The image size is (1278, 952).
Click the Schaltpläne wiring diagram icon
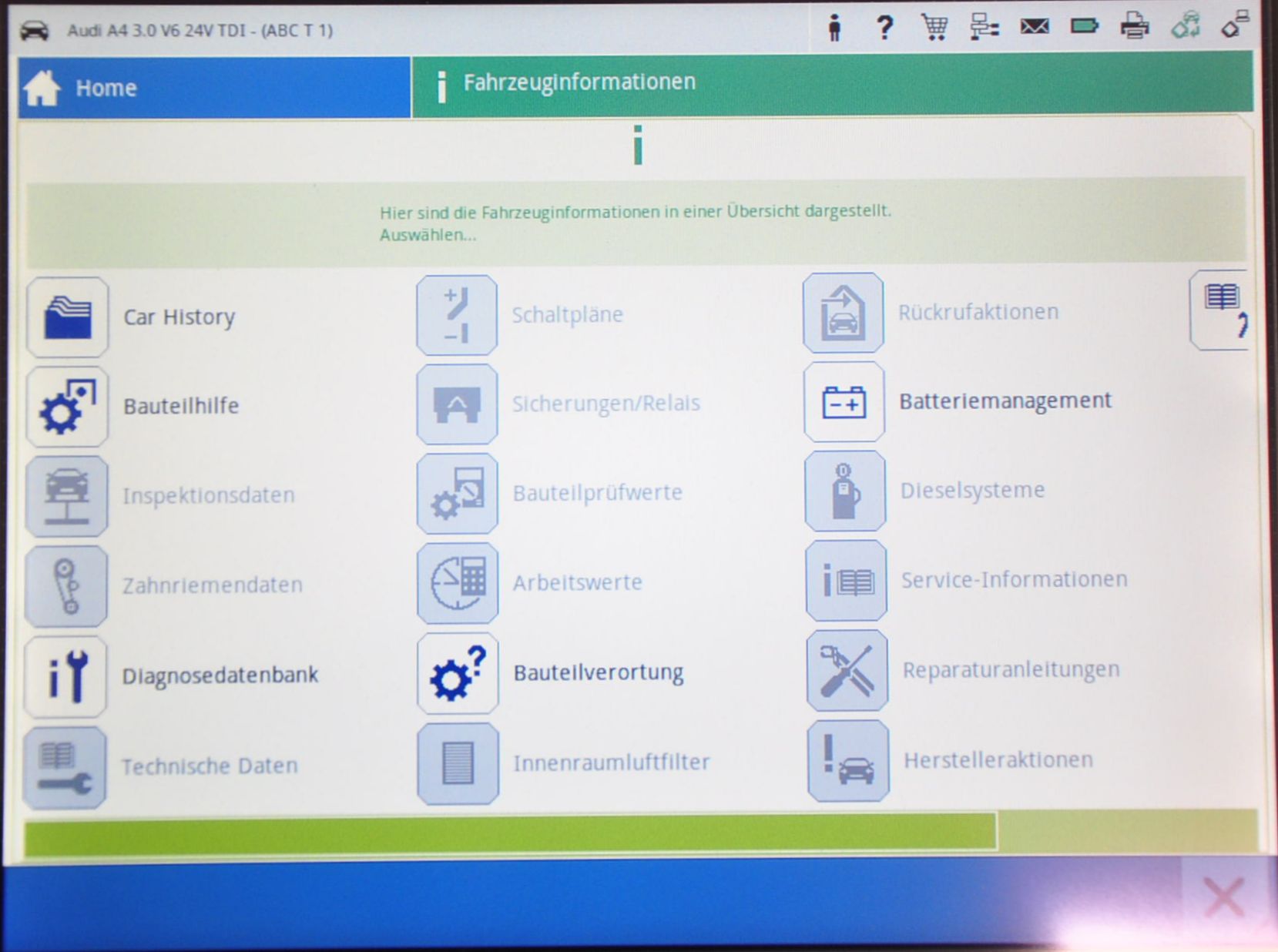[x=457, y=315]
